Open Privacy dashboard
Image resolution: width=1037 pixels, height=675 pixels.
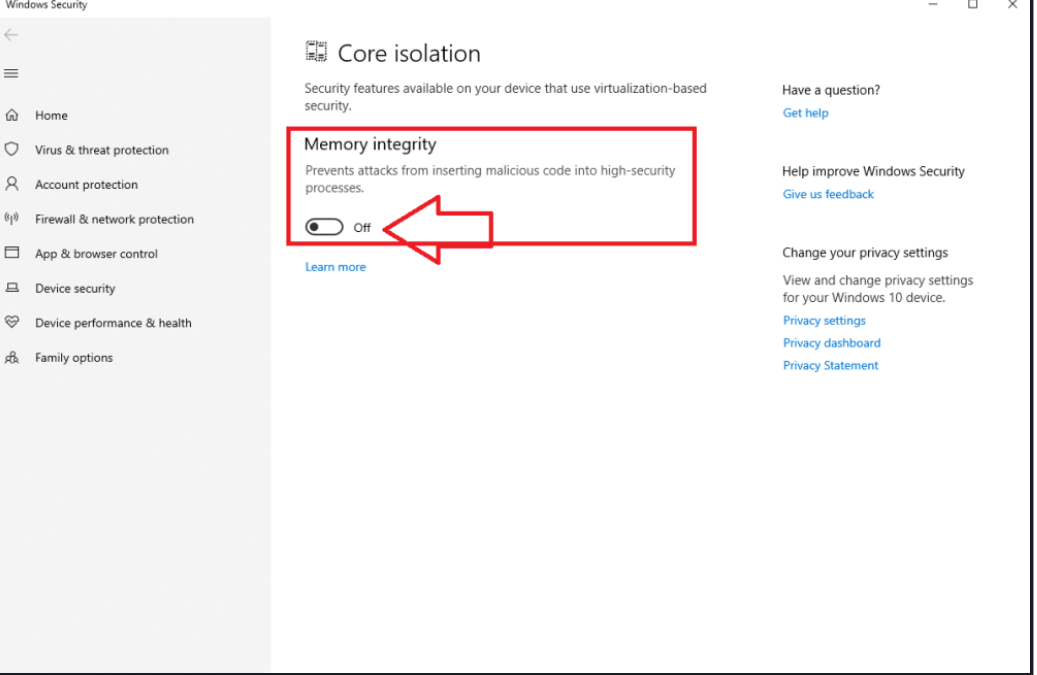coord(831,342)
